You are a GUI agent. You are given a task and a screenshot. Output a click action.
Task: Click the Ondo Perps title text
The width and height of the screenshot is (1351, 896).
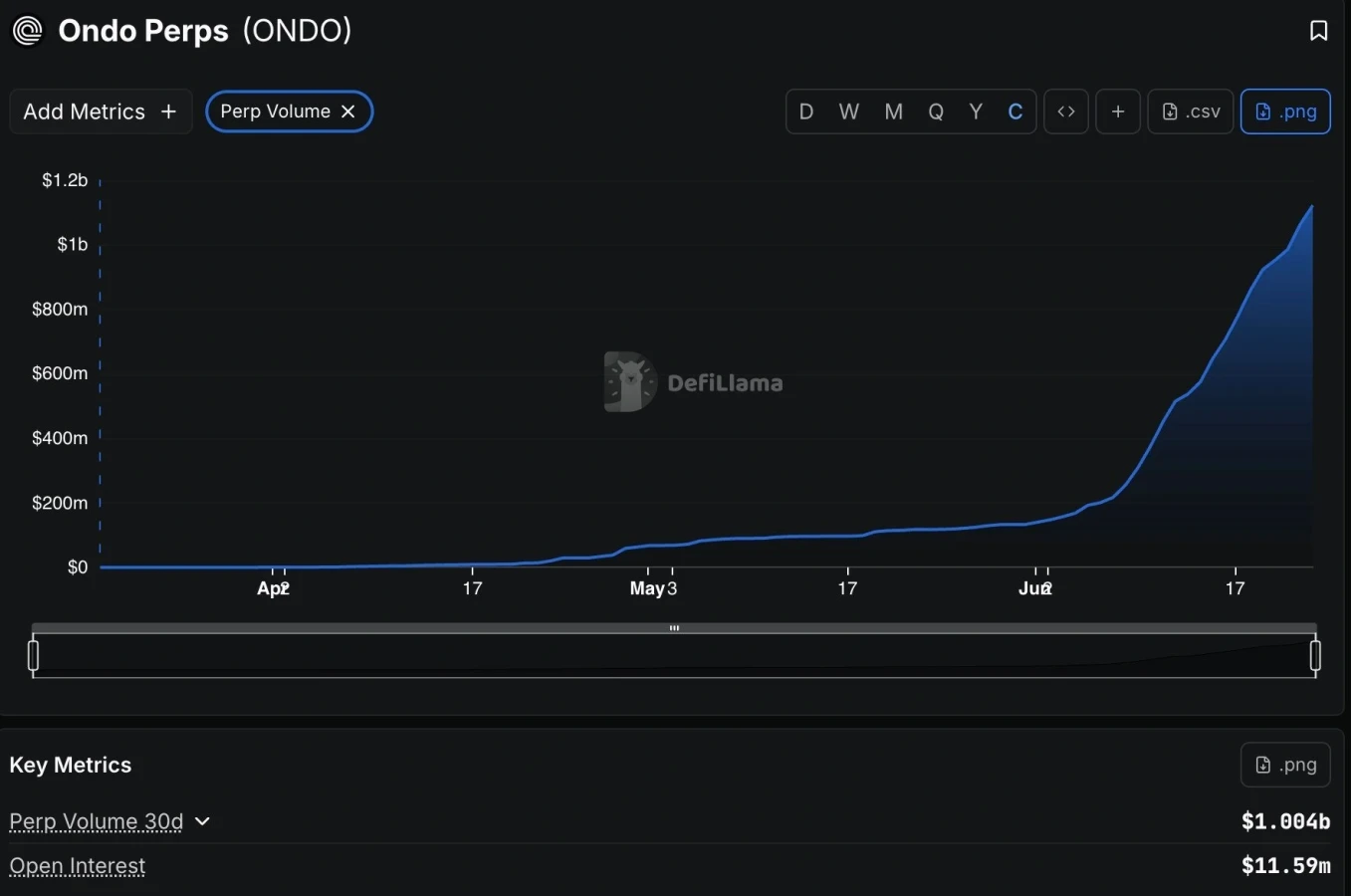pos(143,31)
